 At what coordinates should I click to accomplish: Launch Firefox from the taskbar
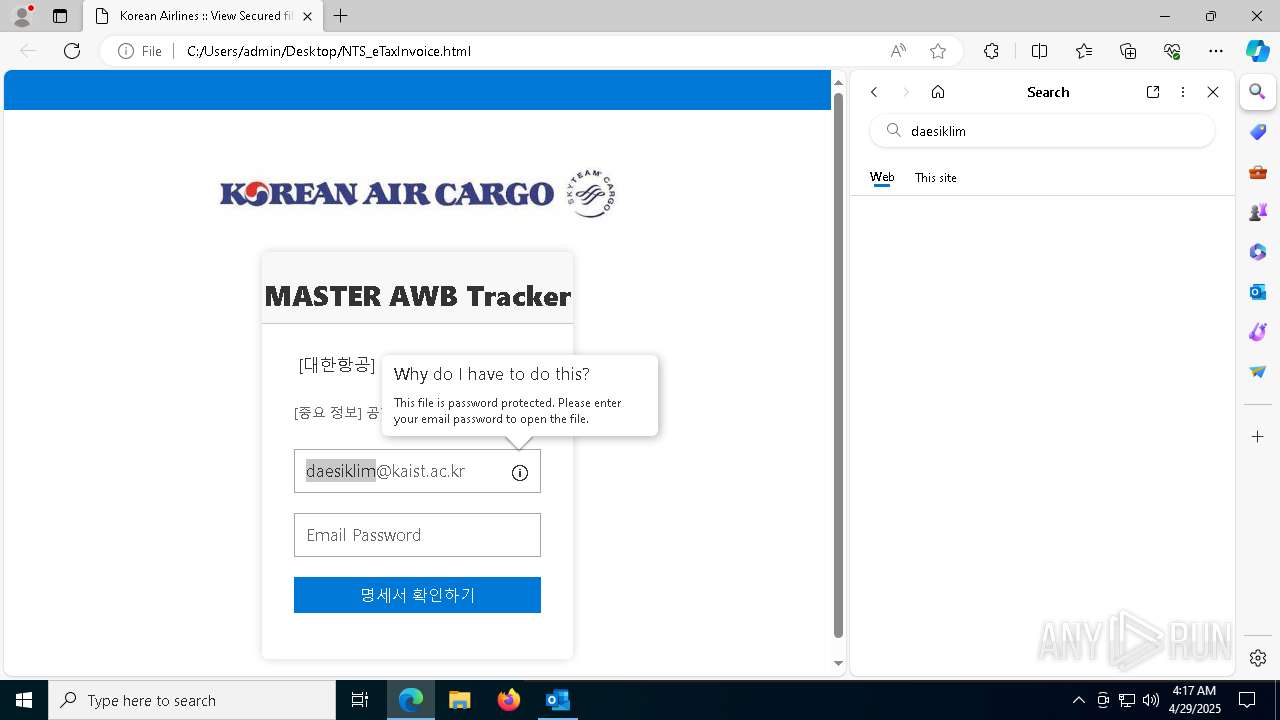click(509, 700)
